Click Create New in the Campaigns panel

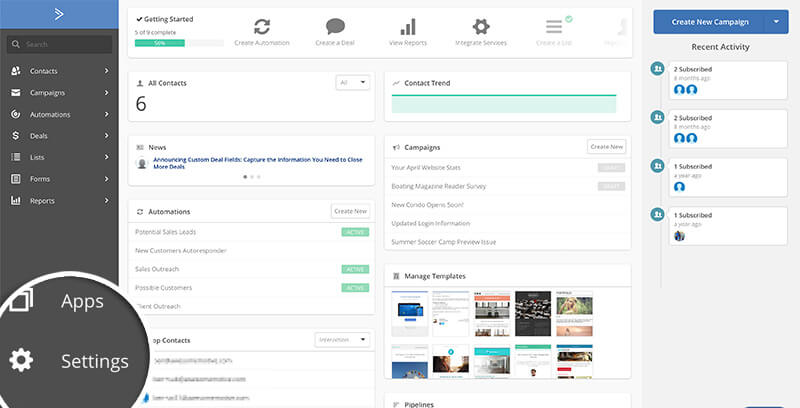point(607,147)
